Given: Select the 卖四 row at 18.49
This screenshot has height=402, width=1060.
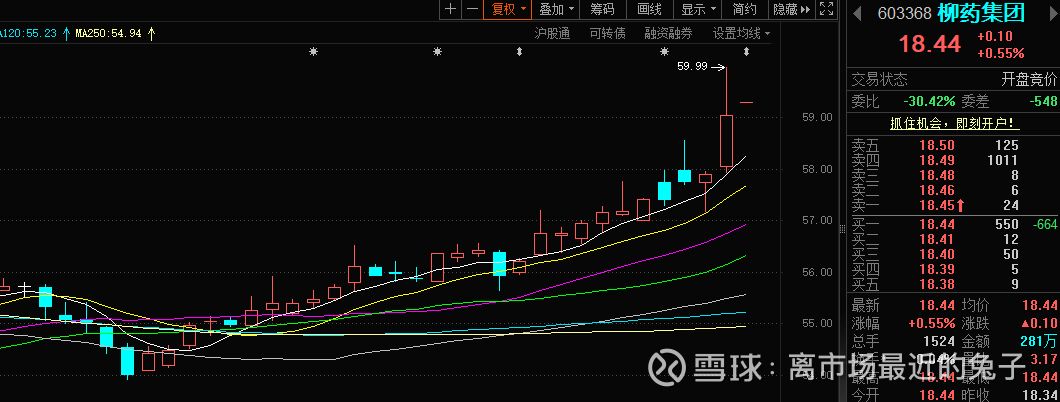Looking at the screenshot, I should click(953, 160).
